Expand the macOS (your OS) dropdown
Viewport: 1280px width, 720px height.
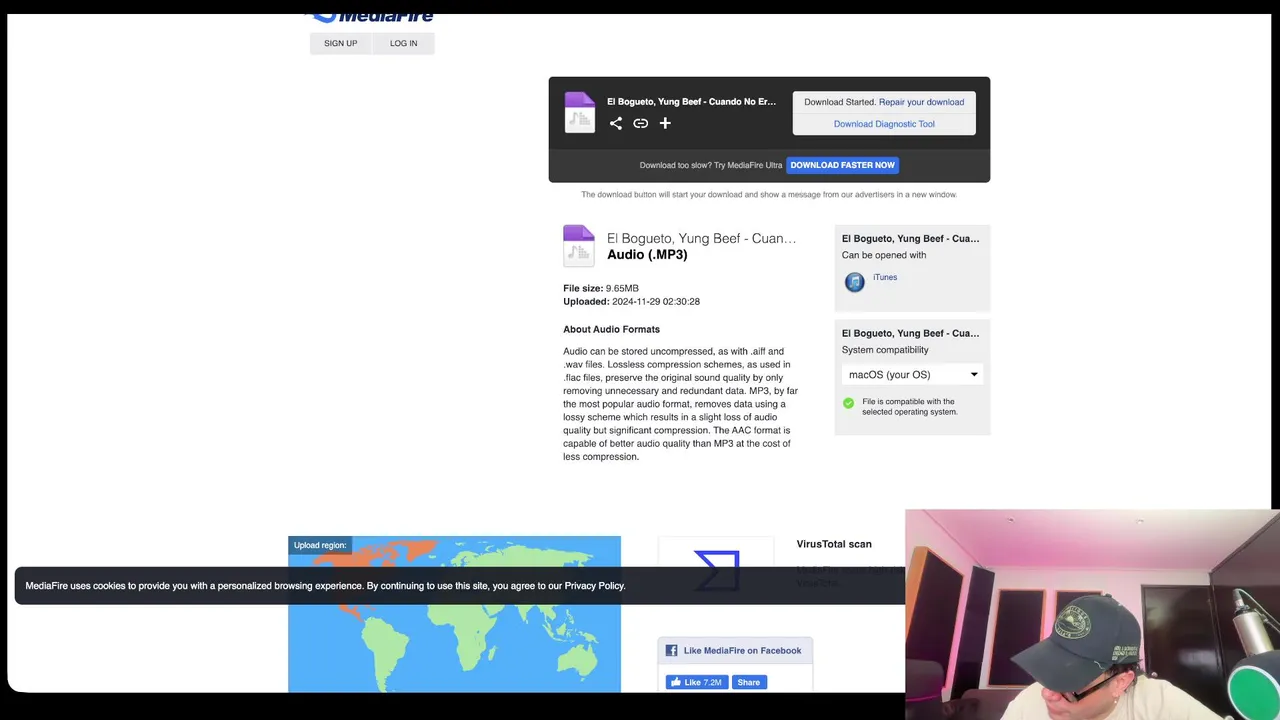point(912,374)
